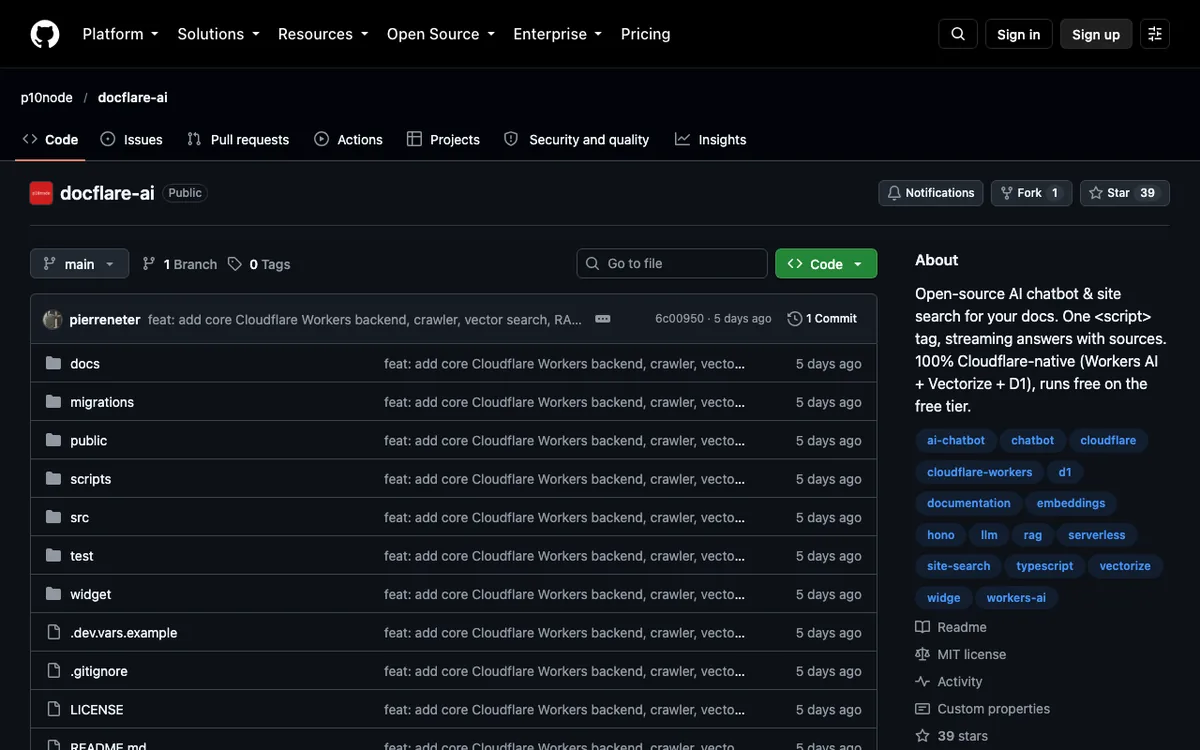Fork the repository

pyautogui.click(x=1031, y=193)
